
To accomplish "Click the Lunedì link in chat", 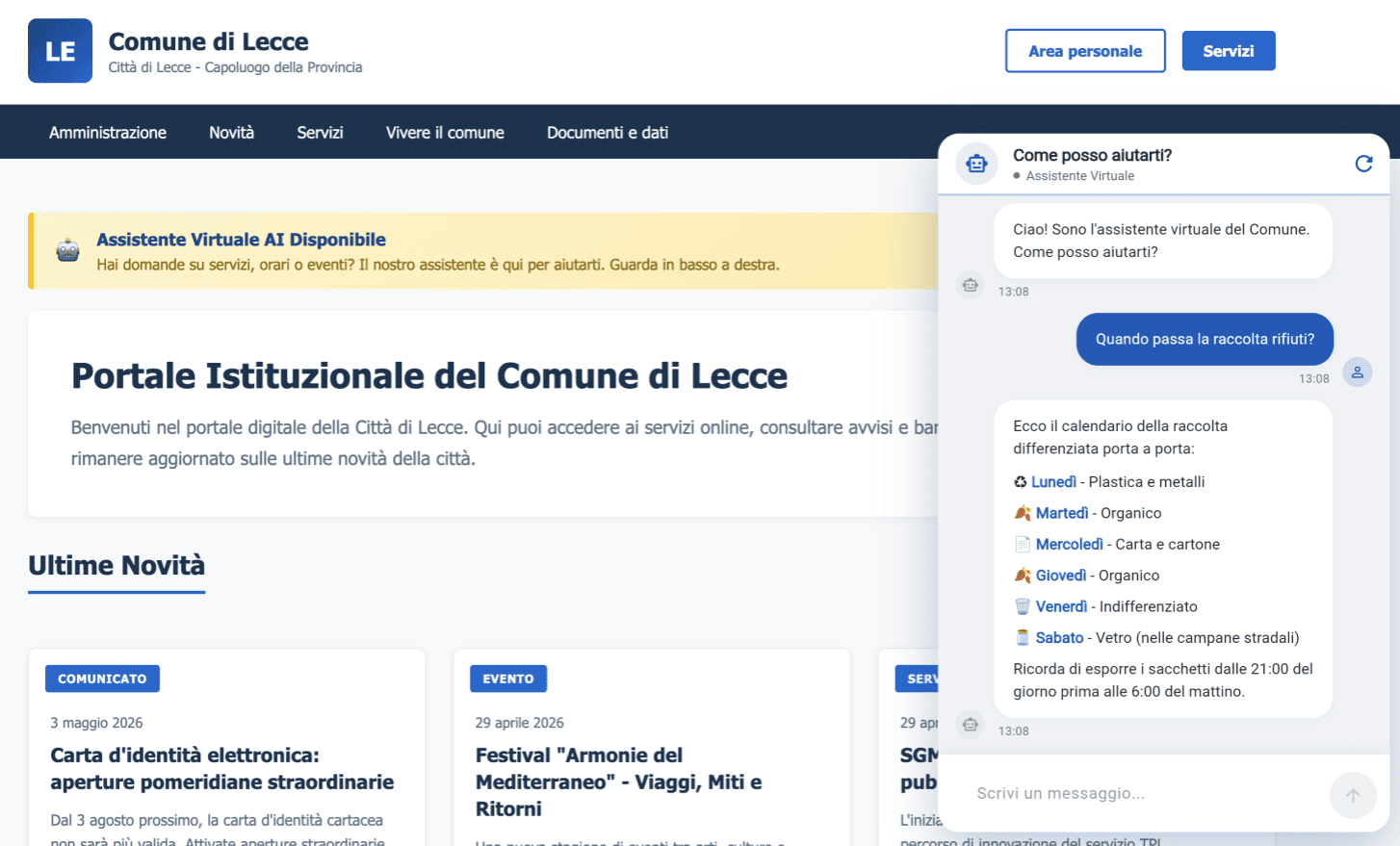I will (1053, 482).
